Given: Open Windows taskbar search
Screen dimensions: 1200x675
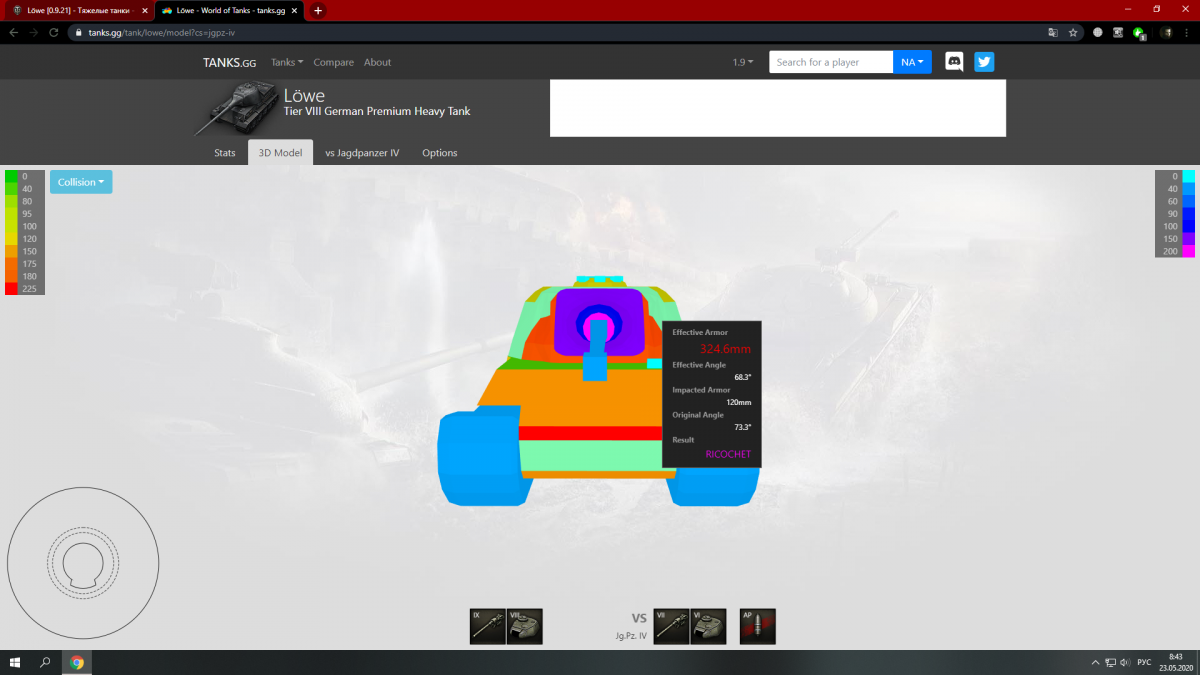Looking at the screenshot, I should tap(45, 662).
